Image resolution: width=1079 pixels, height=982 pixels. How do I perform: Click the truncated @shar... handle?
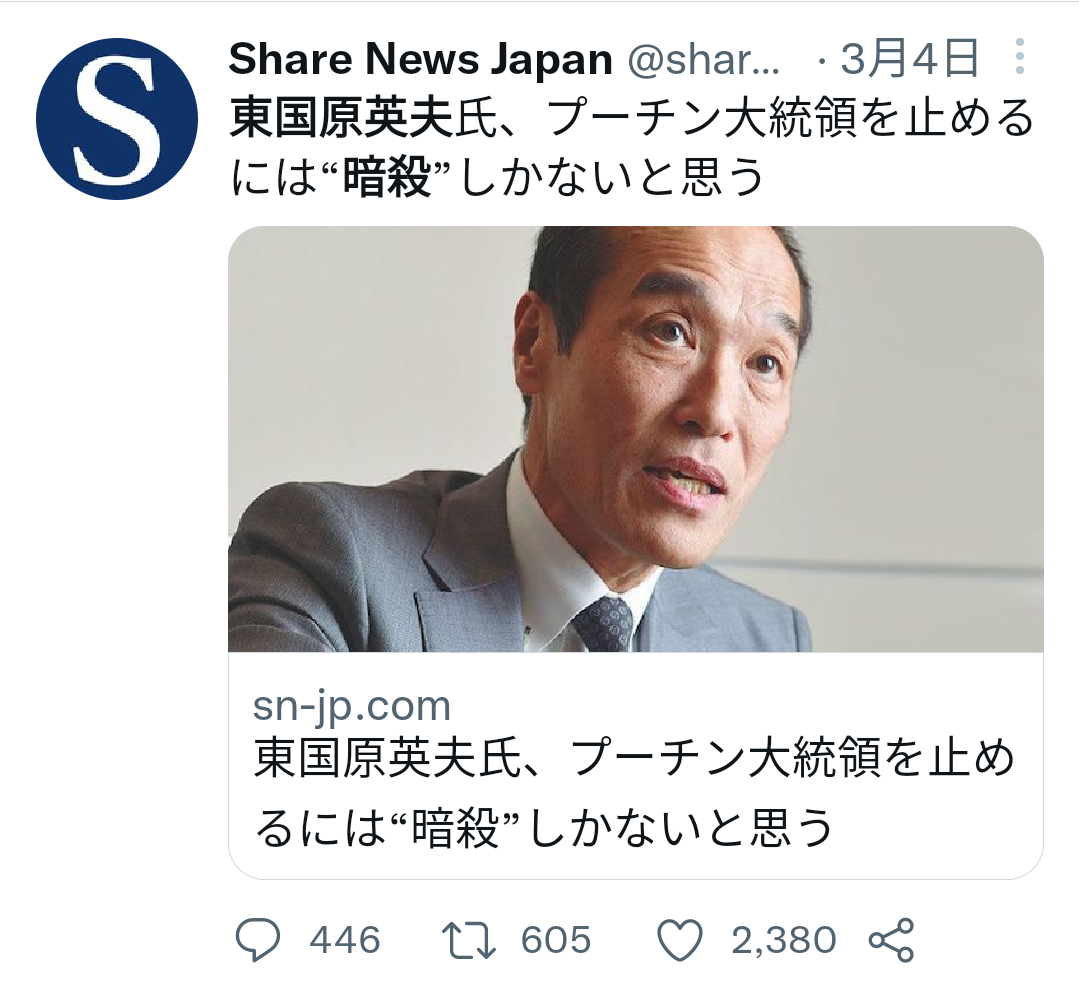click(703, 60)
